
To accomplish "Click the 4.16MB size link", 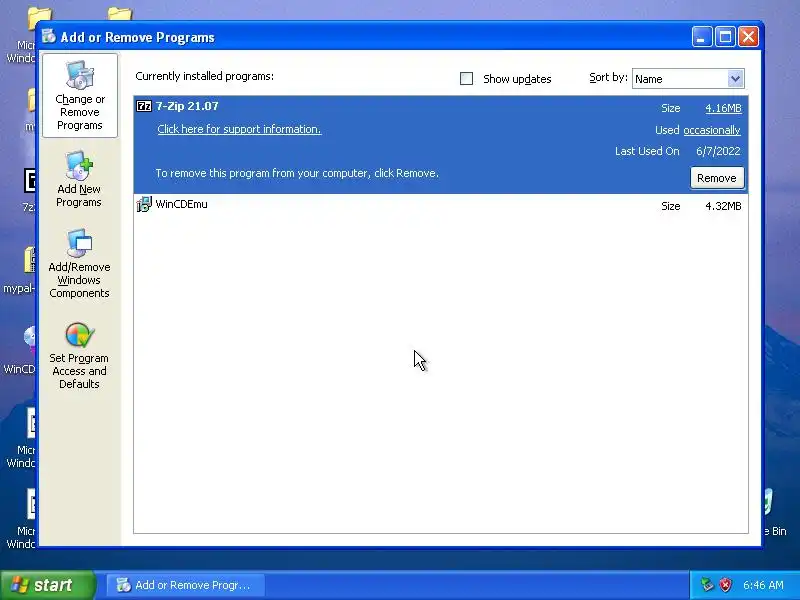I will coord(723,108).
